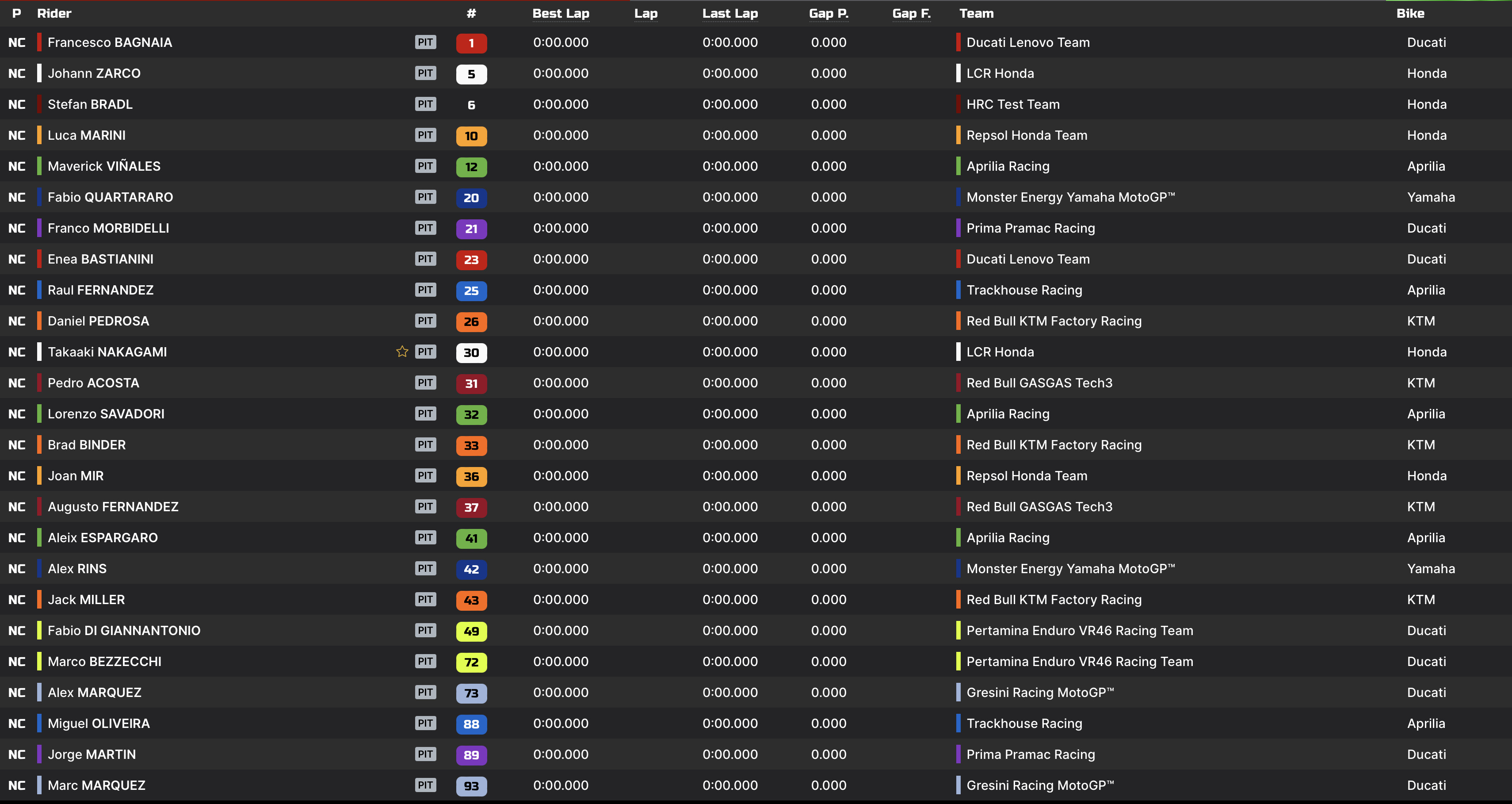Click the PIT badge for Francesco BAGNAIA

pos(425,42)
